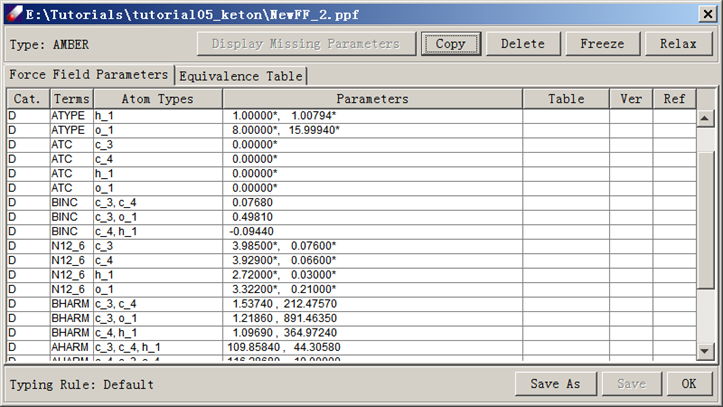Confirm with the OK button
Image resolution: width=723 pixels, height=407 pixels.
click(x=689, y=383)
